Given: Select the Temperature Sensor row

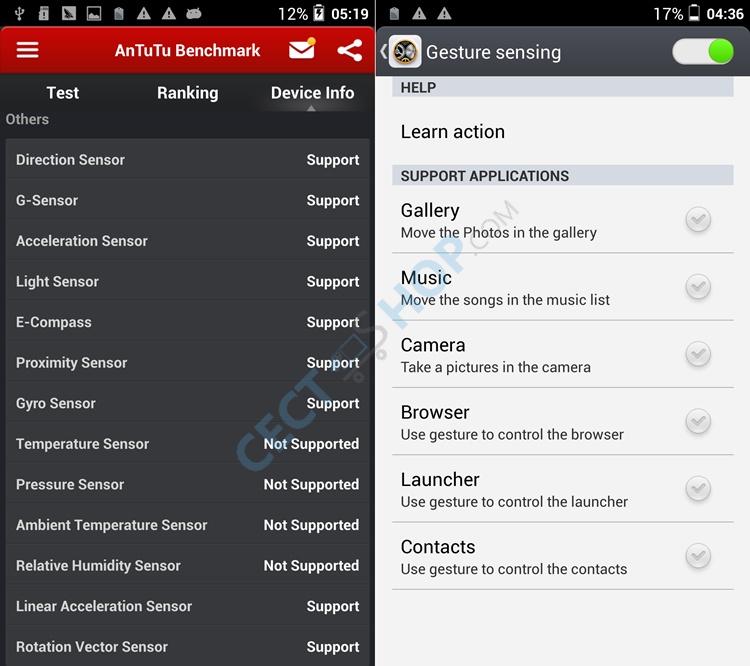Looking at the screenshot, I should coord(188,444).
